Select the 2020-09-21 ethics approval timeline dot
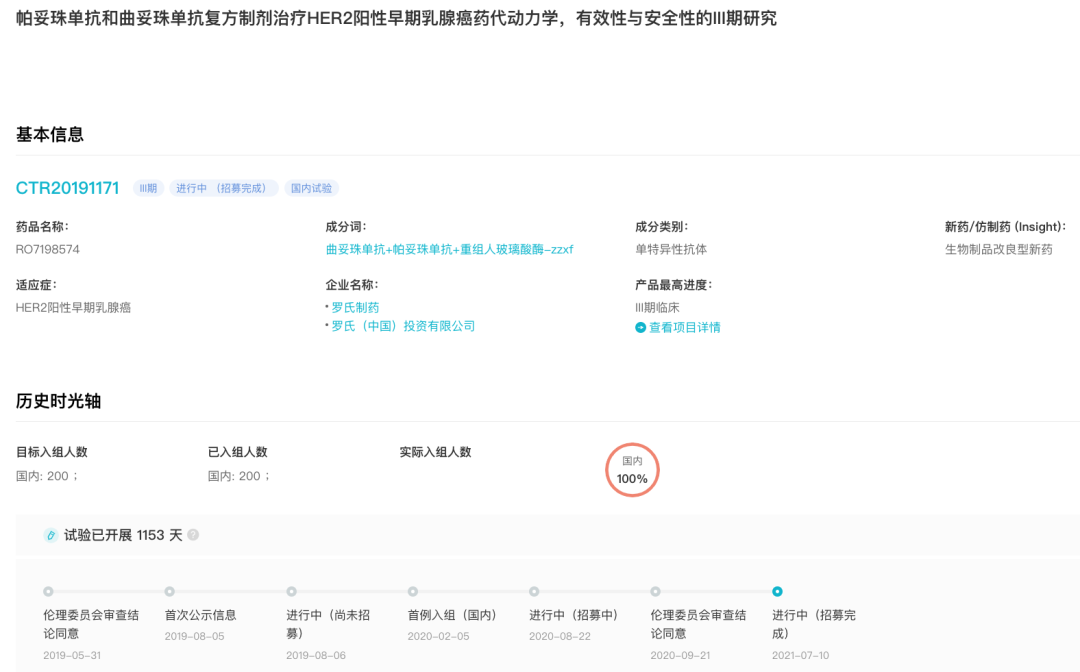Screen dimensions: 1080x672 click(656, 591)
